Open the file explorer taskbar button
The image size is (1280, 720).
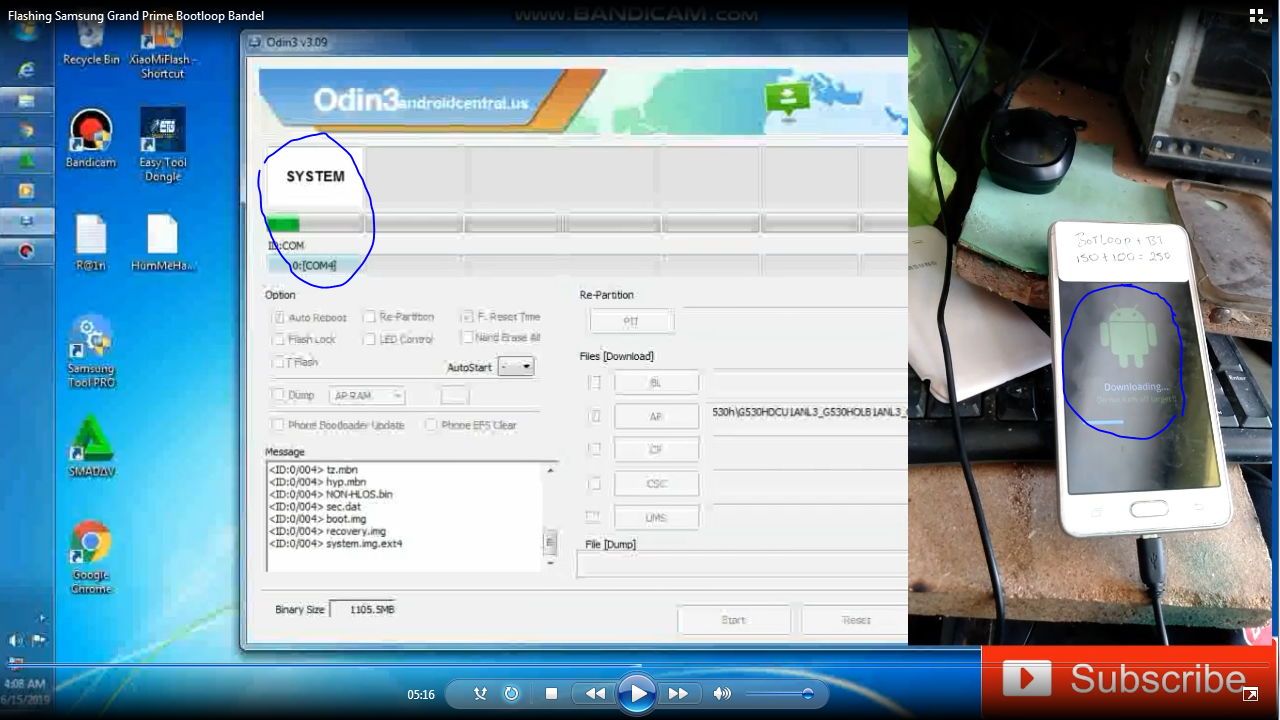click(26, 101)
